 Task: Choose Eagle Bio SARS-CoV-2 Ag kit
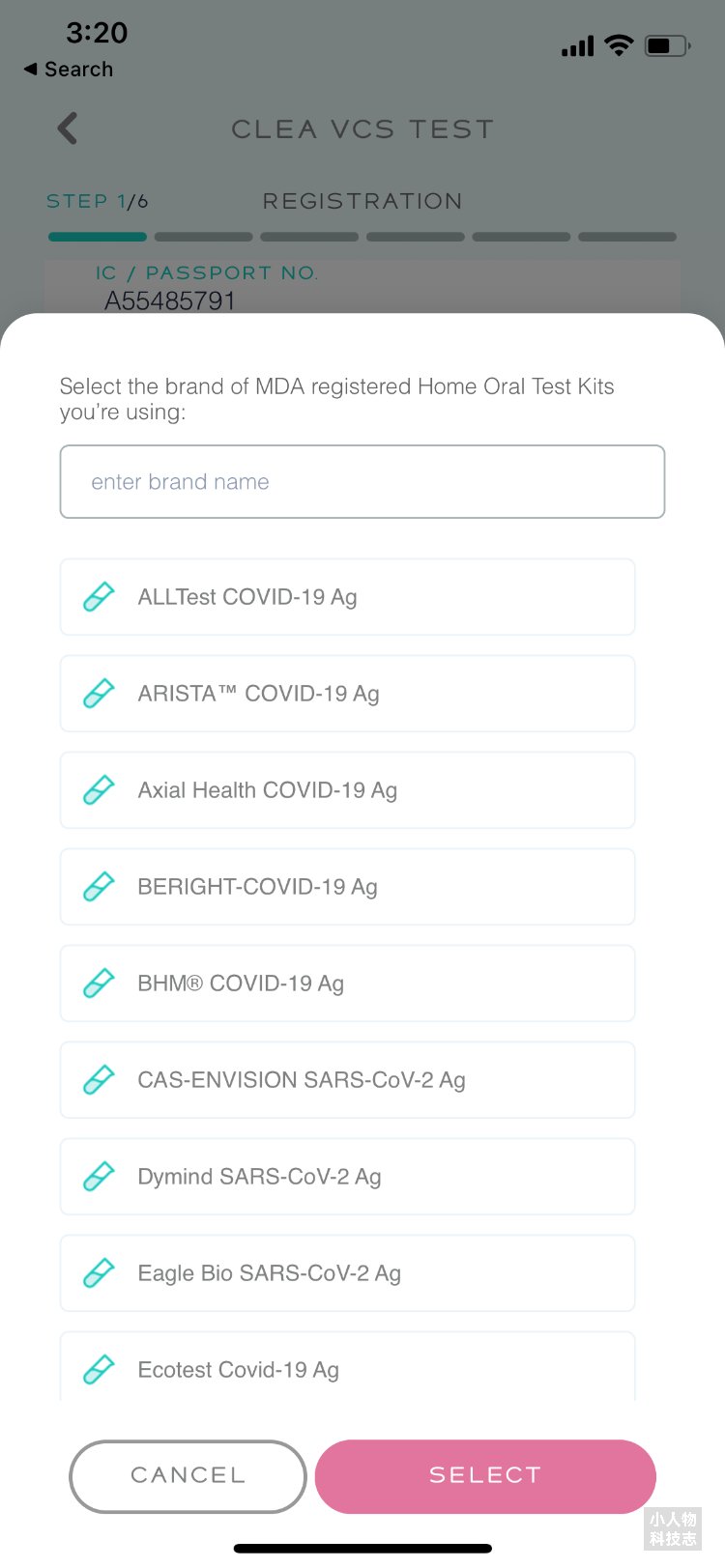coord(347,1273)
